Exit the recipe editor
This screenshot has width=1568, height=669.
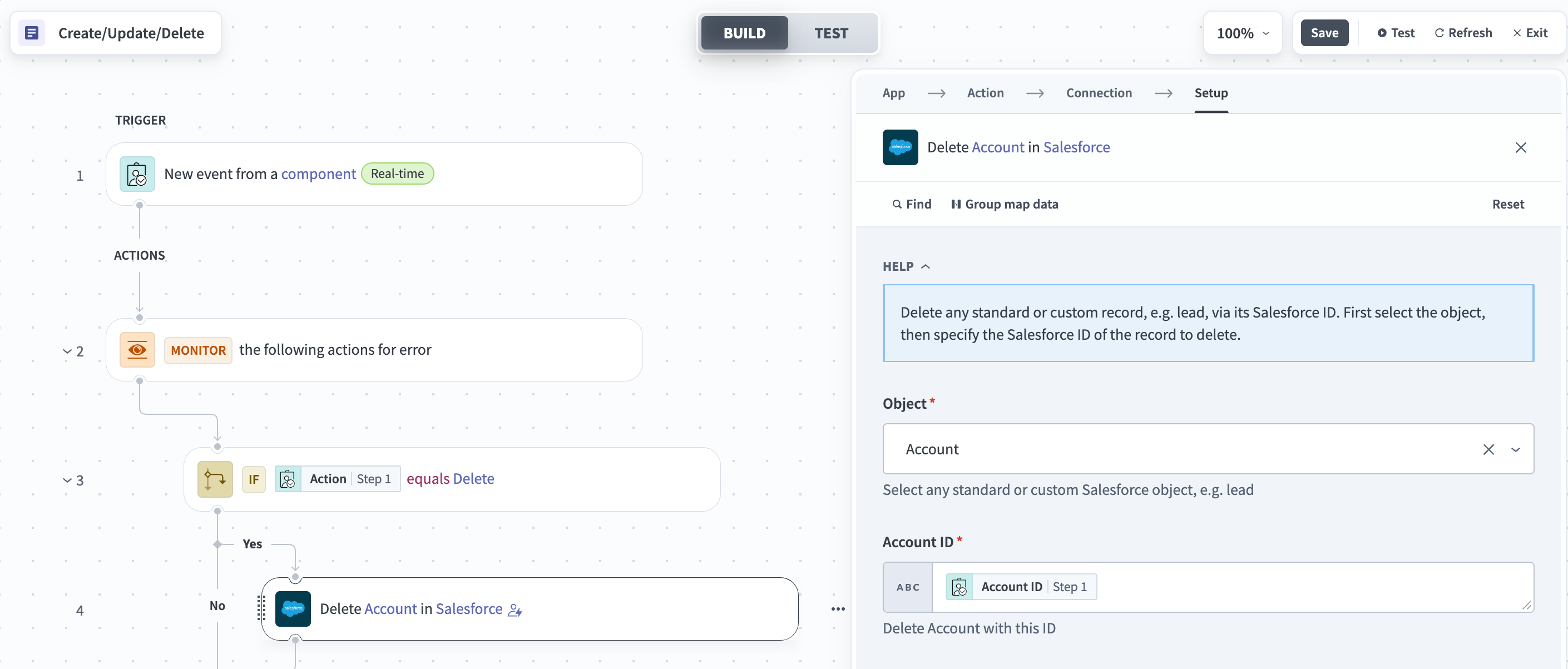(x=1530, y=33)
